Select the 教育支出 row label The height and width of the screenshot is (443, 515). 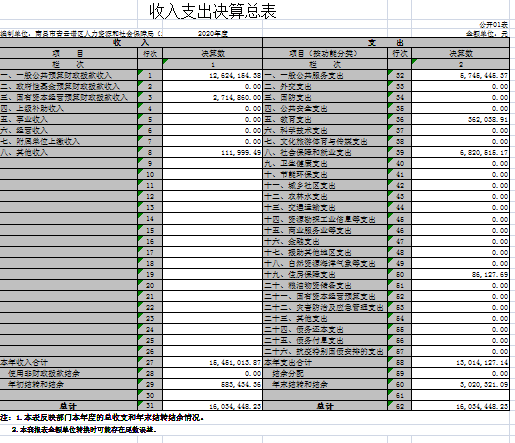(325, 119)
